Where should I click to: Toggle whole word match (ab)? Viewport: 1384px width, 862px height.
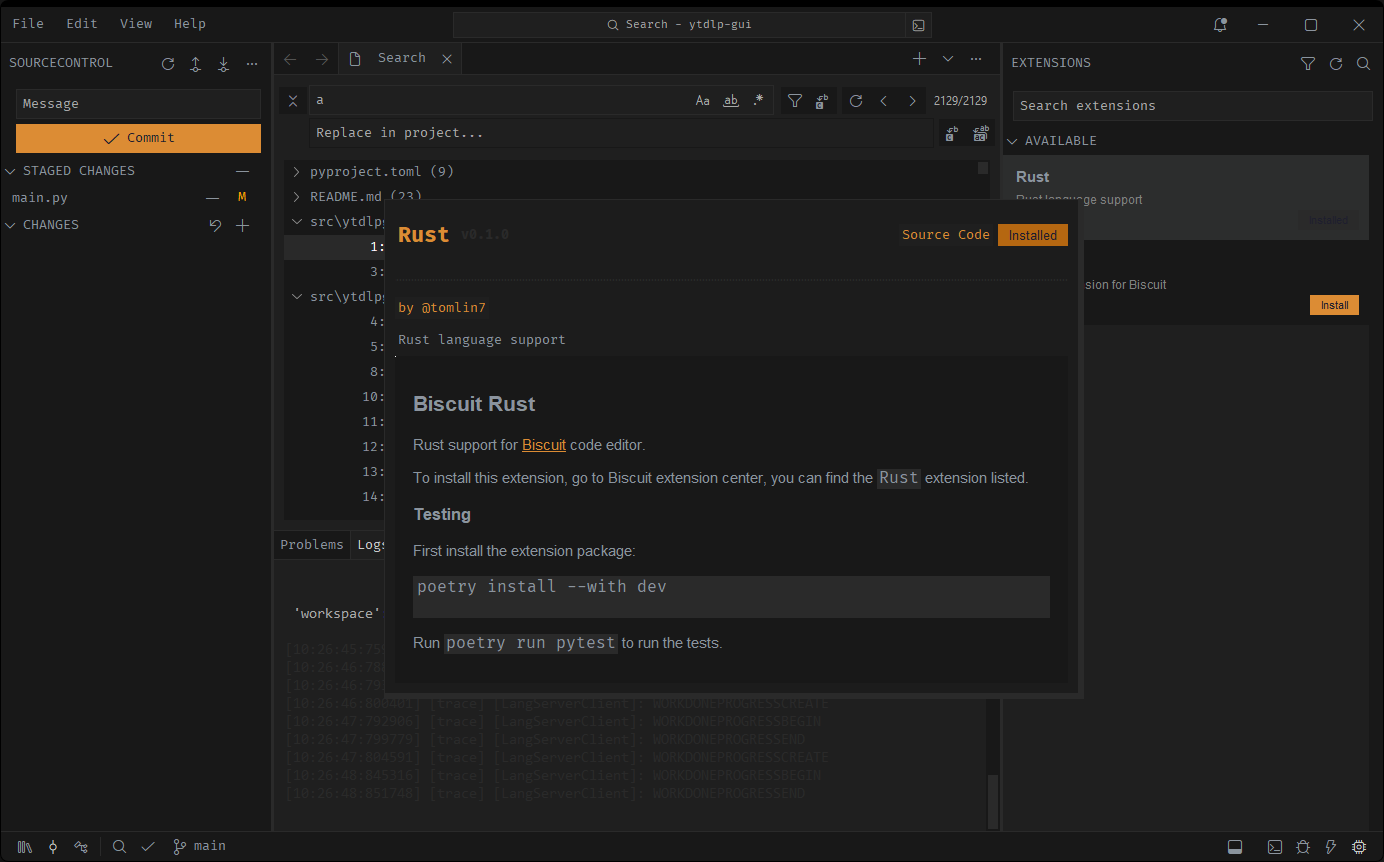point(731,100)
